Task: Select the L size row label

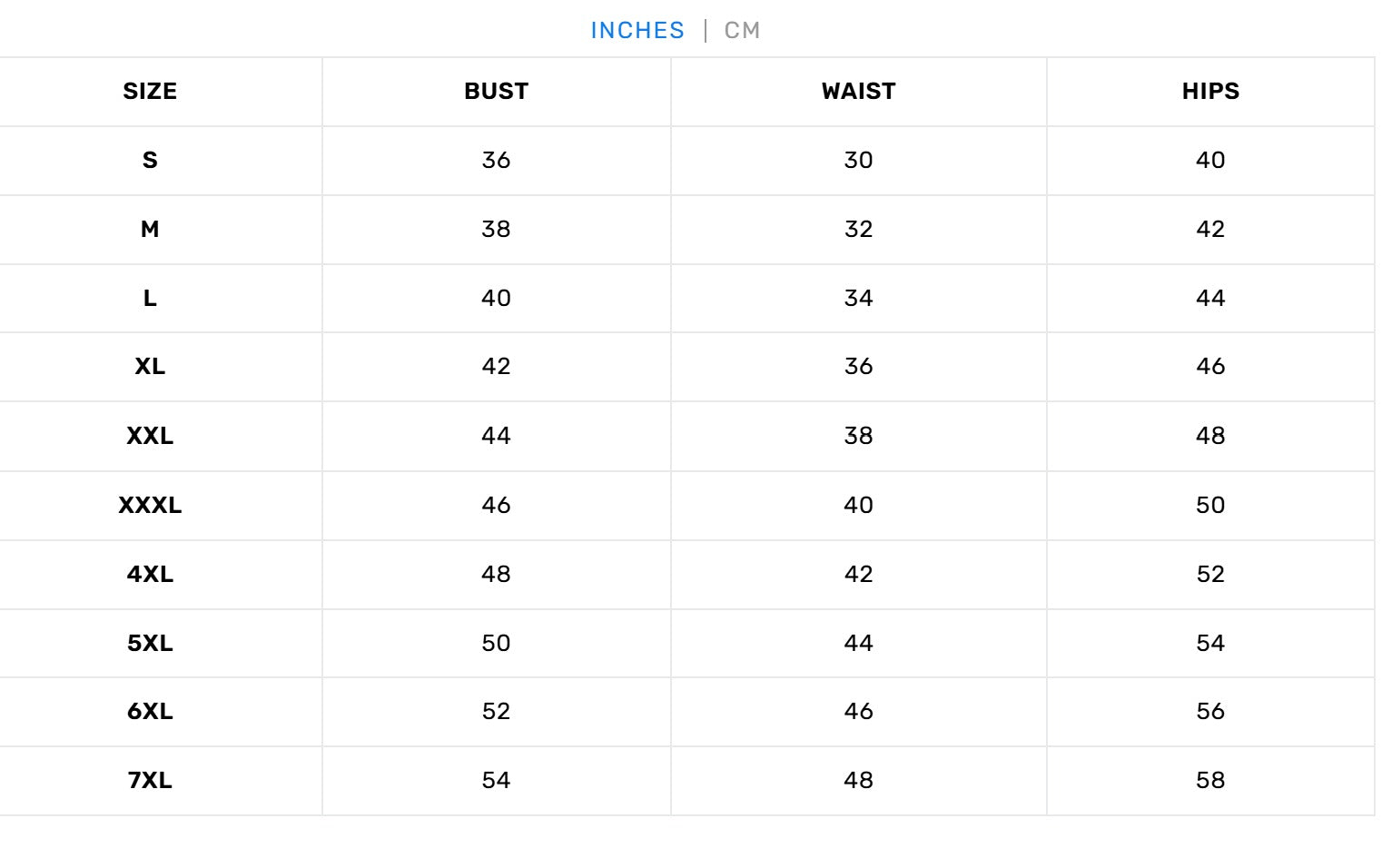Action: (x=150, y=299)
